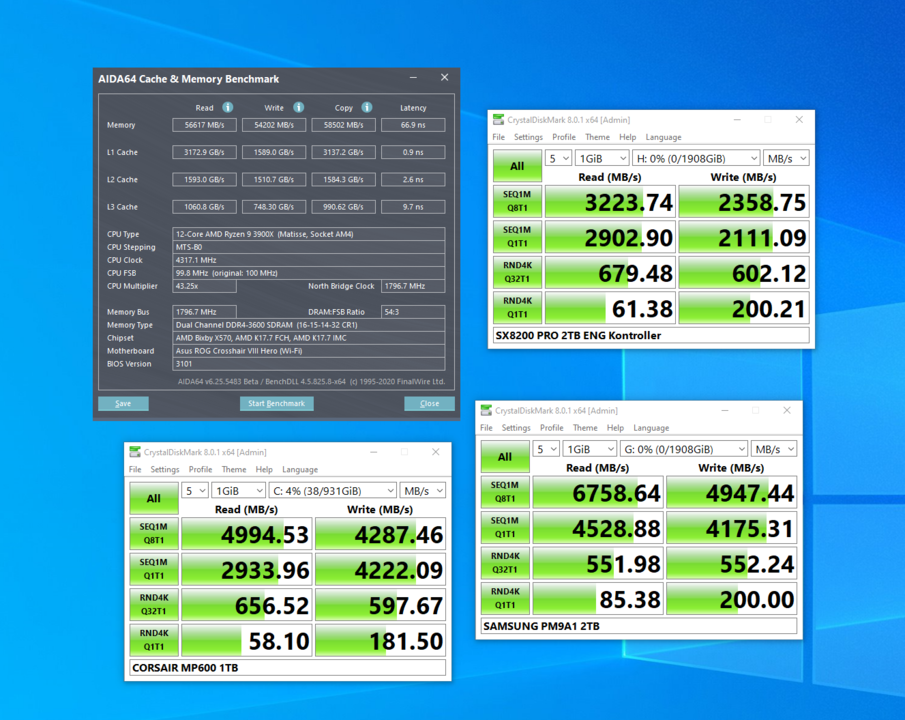
Task: Open test count dropdown in SX8200 window
Action: [x=559, y=158]
